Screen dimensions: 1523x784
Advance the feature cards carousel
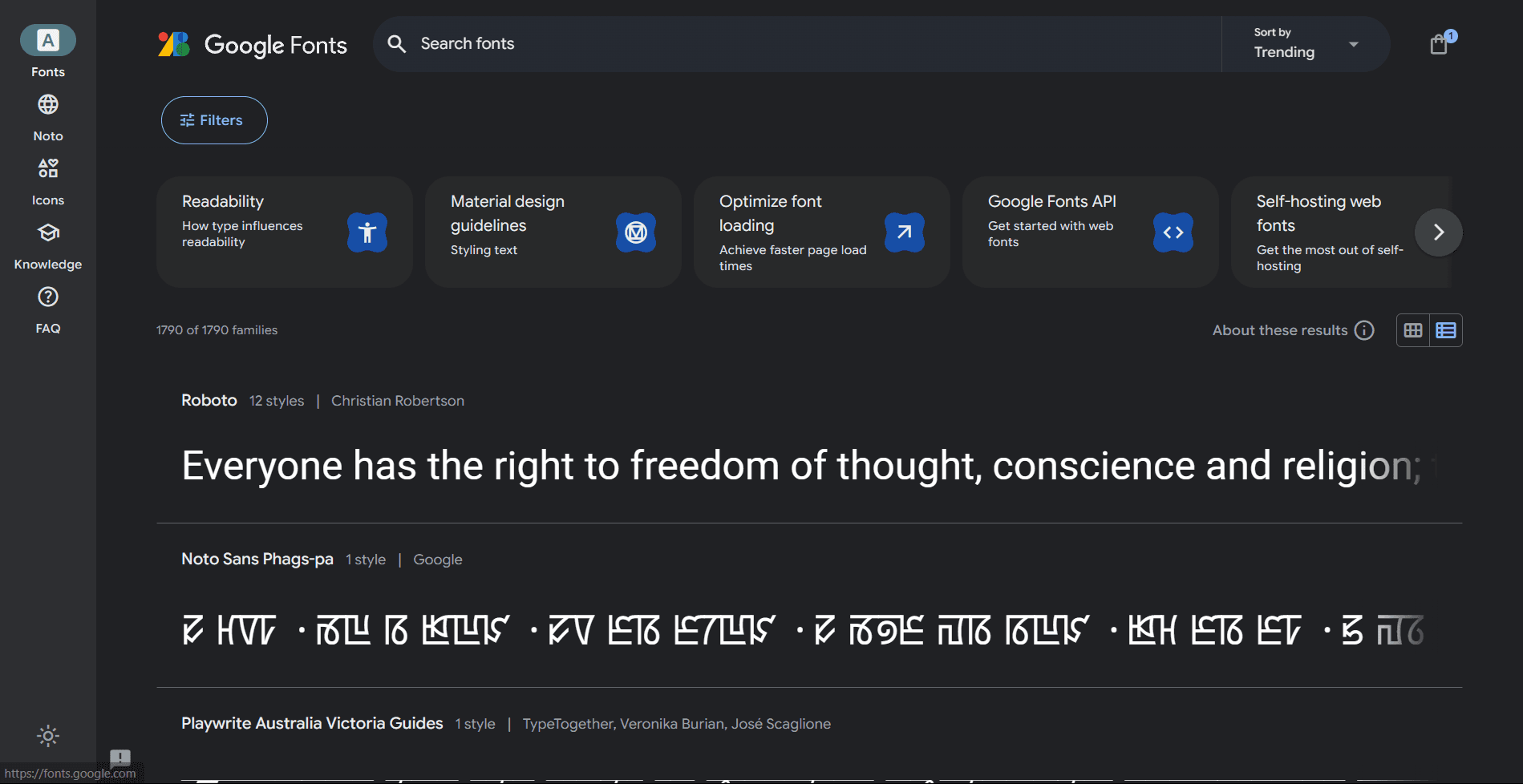(1438, 232)
